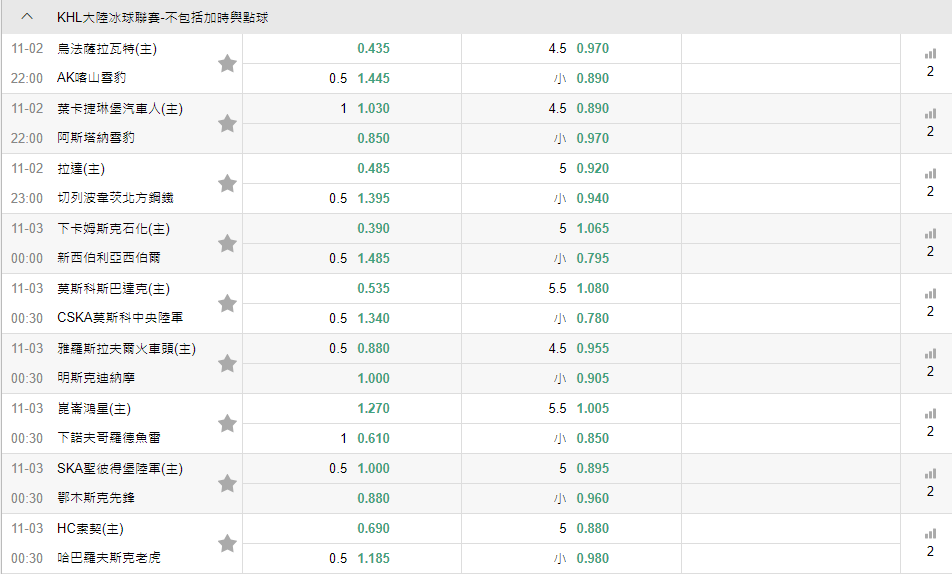The height and width of the screenshot is (574, 952).
Task: Favorite the 葉卡捷琳堡汽車人 match star
Action: pyautogui.click(x=227, y=123)
